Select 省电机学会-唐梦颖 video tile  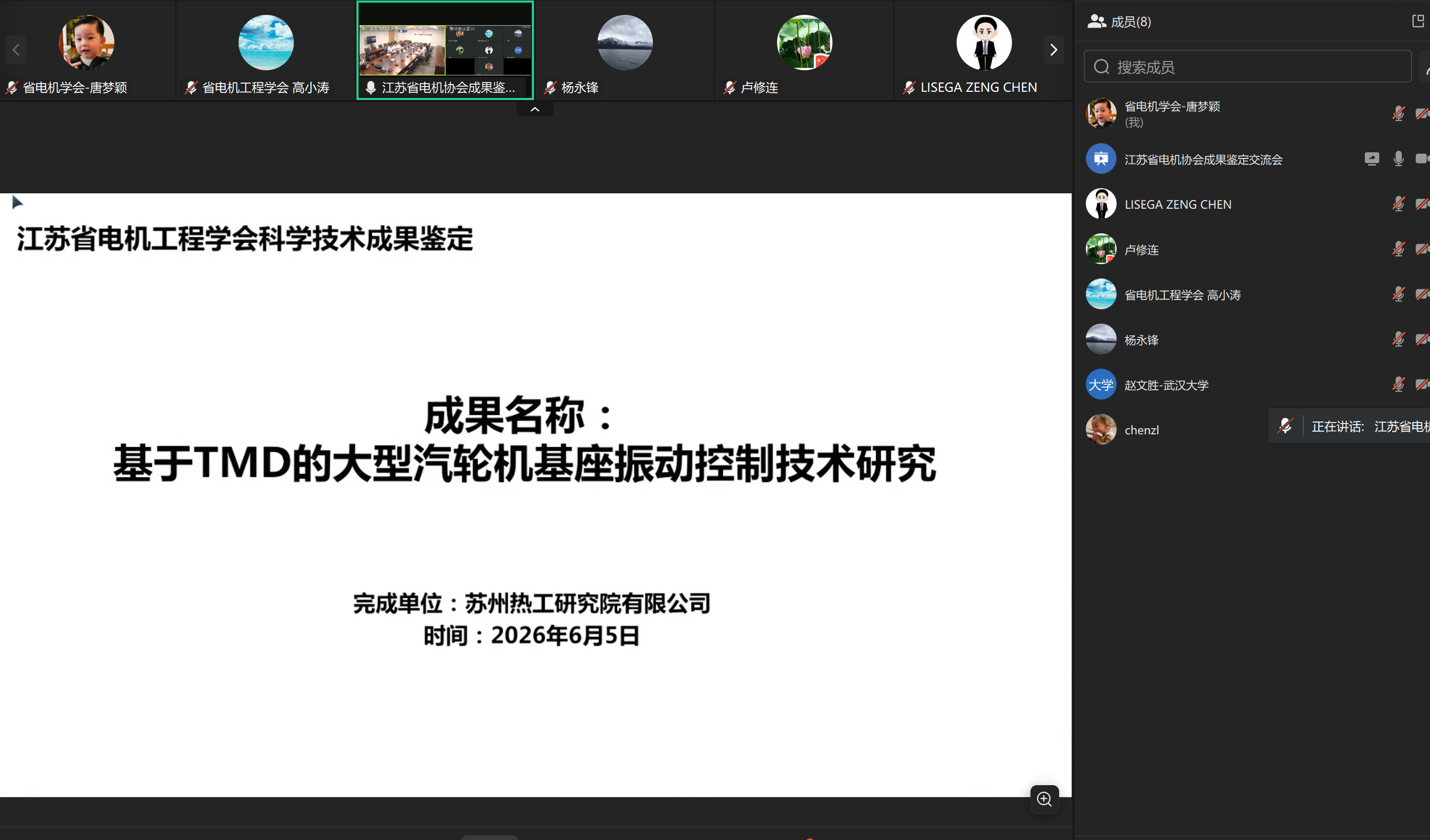click(x=87, y=51)
